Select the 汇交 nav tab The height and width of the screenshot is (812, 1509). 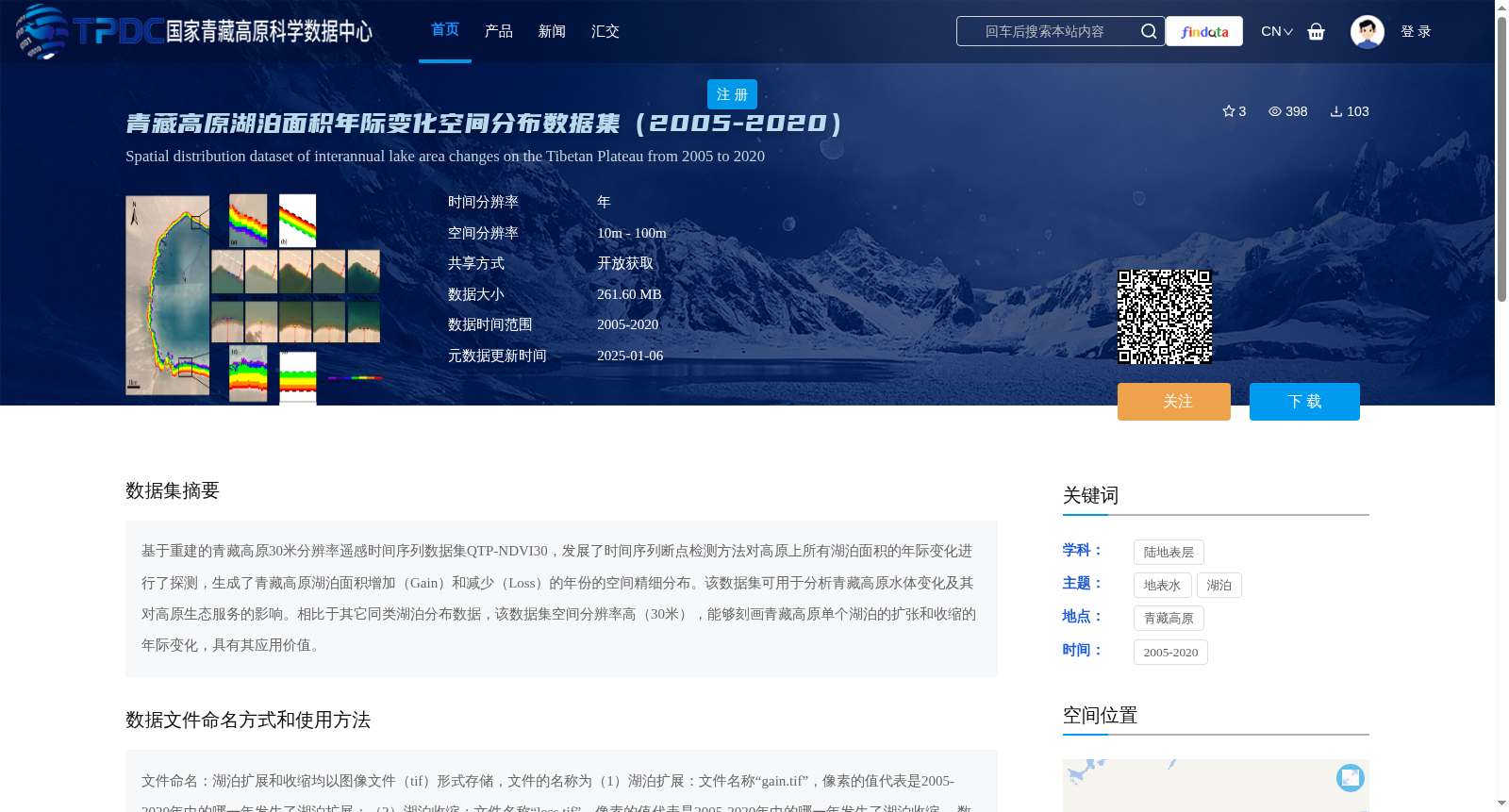605,31
